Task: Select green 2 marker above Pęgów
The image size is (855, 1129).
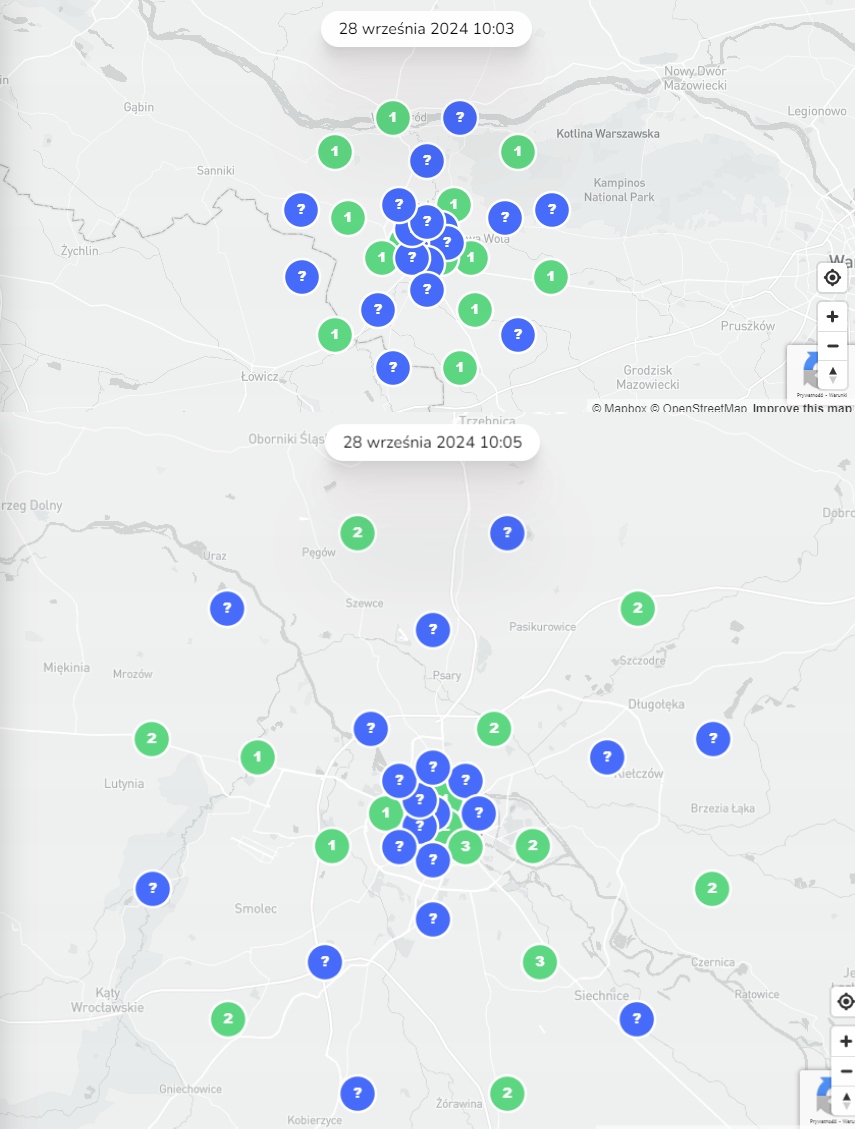Action: 357,533
